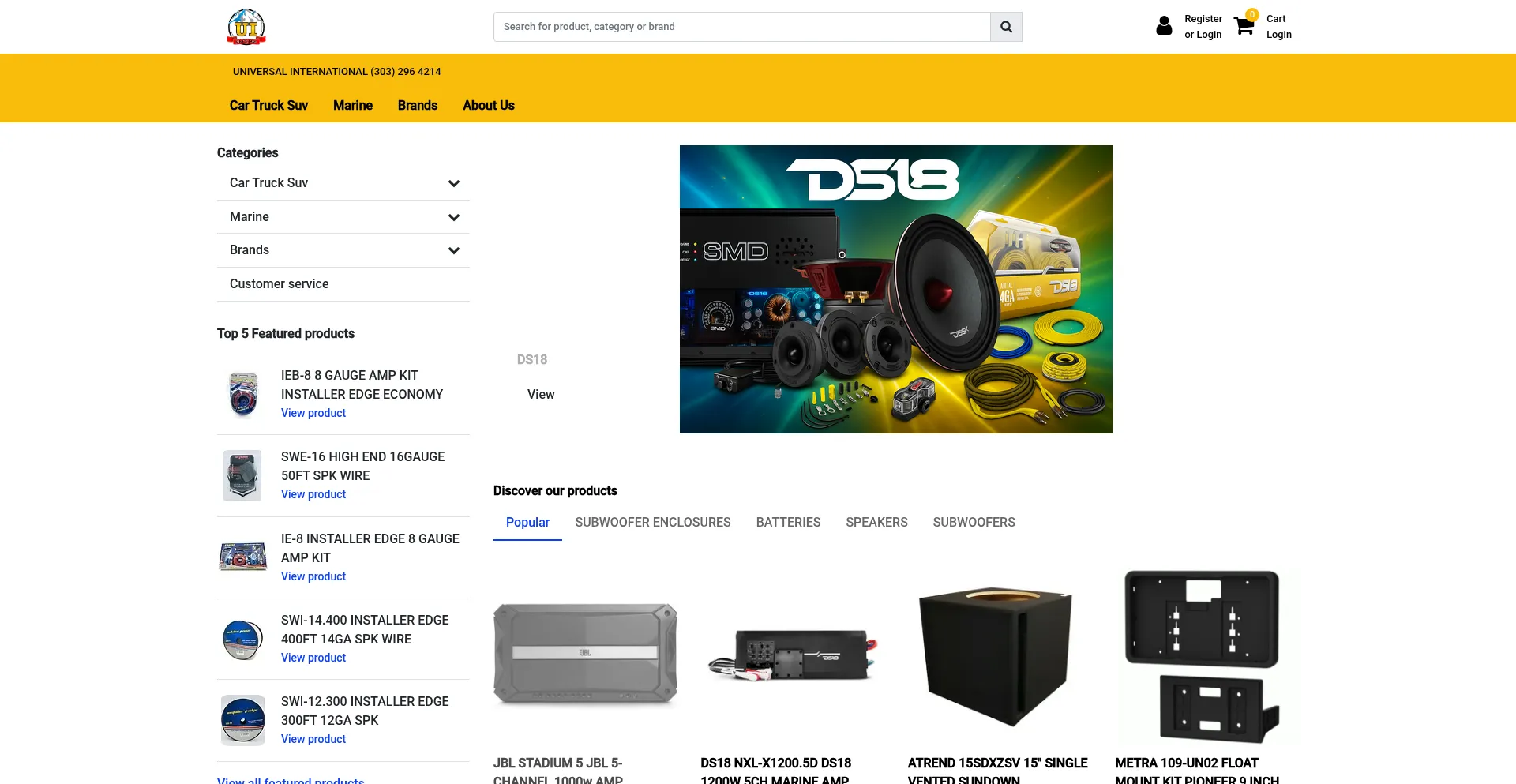Click SWE-16 speaker wire thumbnail
This screenshot has height=784, width=1516.
click(x=242, y=475)
